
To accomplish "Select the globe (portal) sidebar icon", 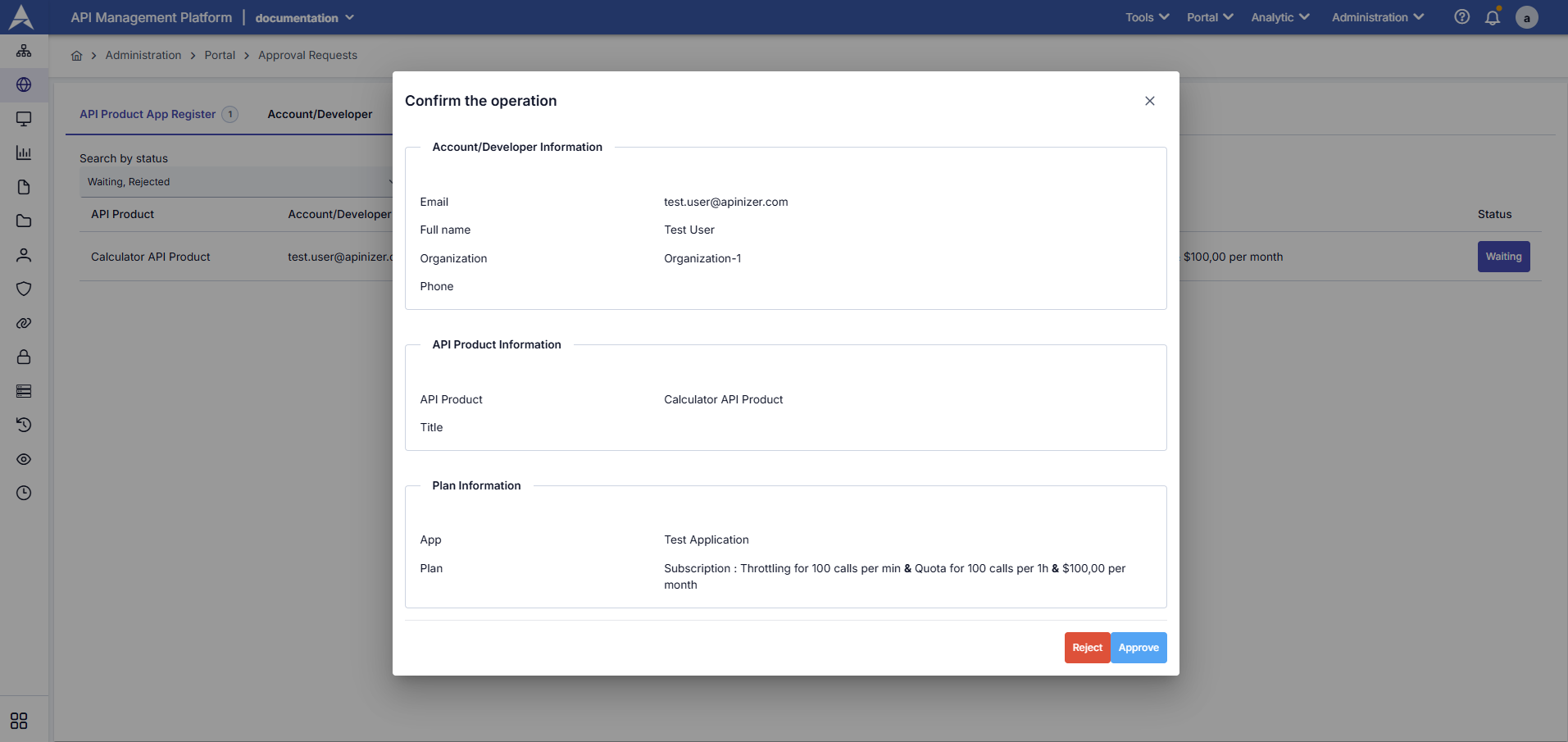I will click(24, 85).
